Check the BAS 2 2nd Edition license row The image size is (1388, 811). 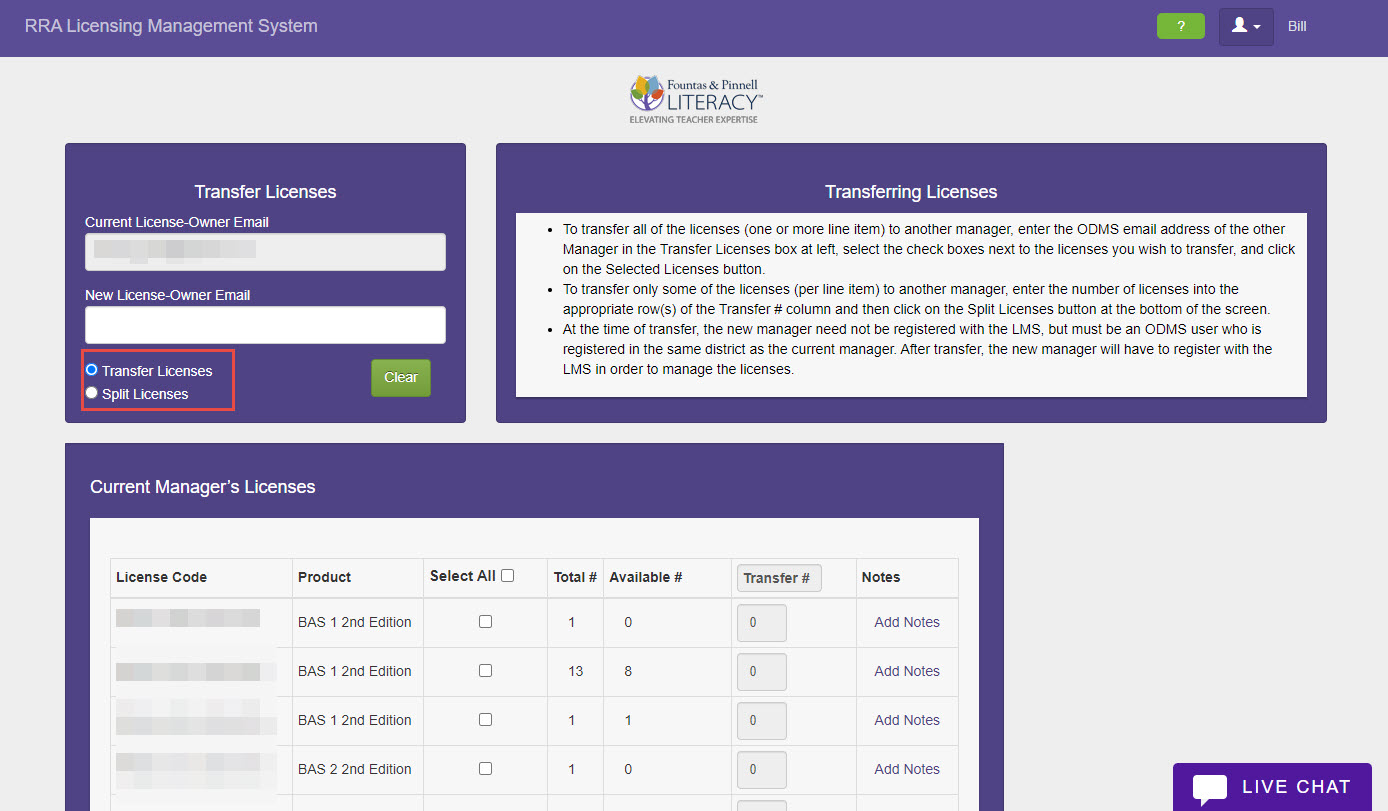(485, 768)
